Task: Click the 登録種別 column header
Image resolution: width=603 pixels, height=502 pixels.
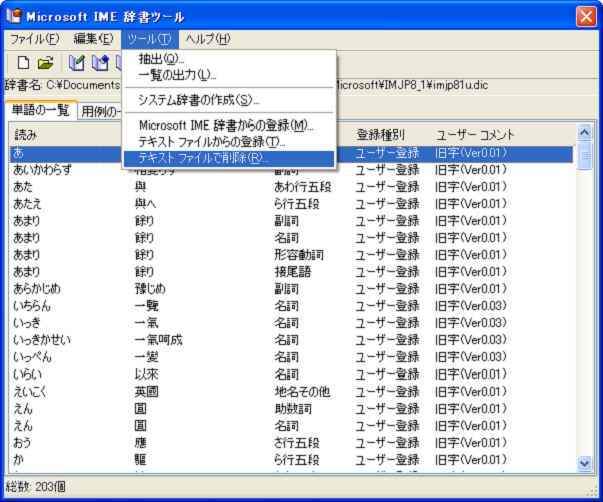Action: pyautogui.click(x=380, y=134)
